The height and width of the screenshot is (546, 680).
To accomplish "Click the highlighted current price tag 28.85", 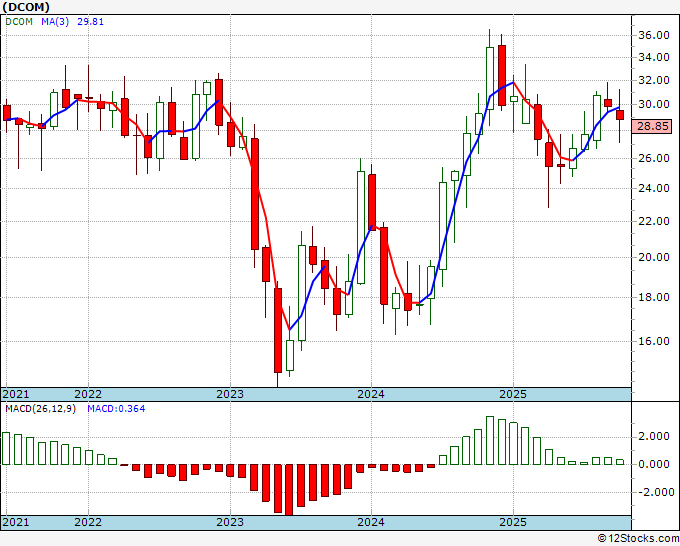I will tap(652, 127).
